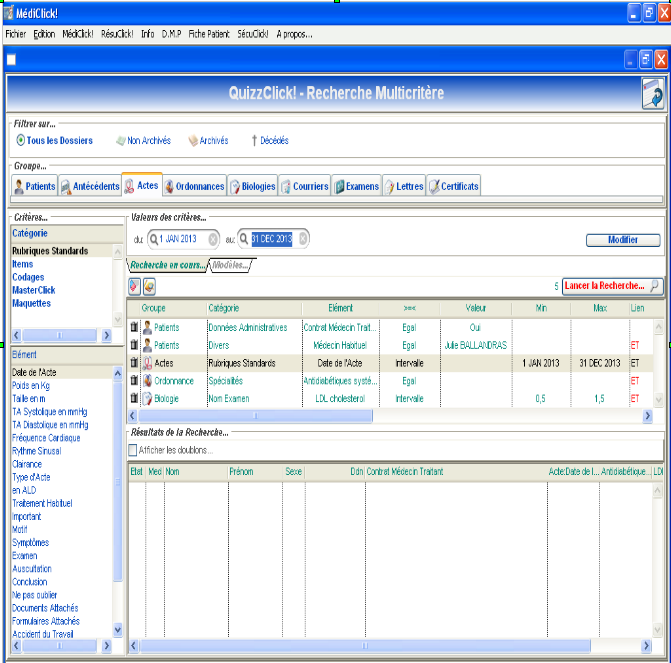Clear the start date field '1 JAN 2013'
Screen dimensions: 671x663
(x=213, y=239)
